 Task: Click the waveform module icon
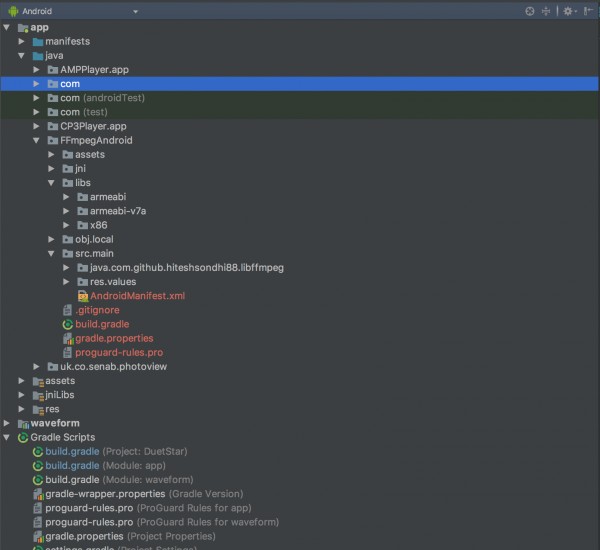tap(23, 424)
